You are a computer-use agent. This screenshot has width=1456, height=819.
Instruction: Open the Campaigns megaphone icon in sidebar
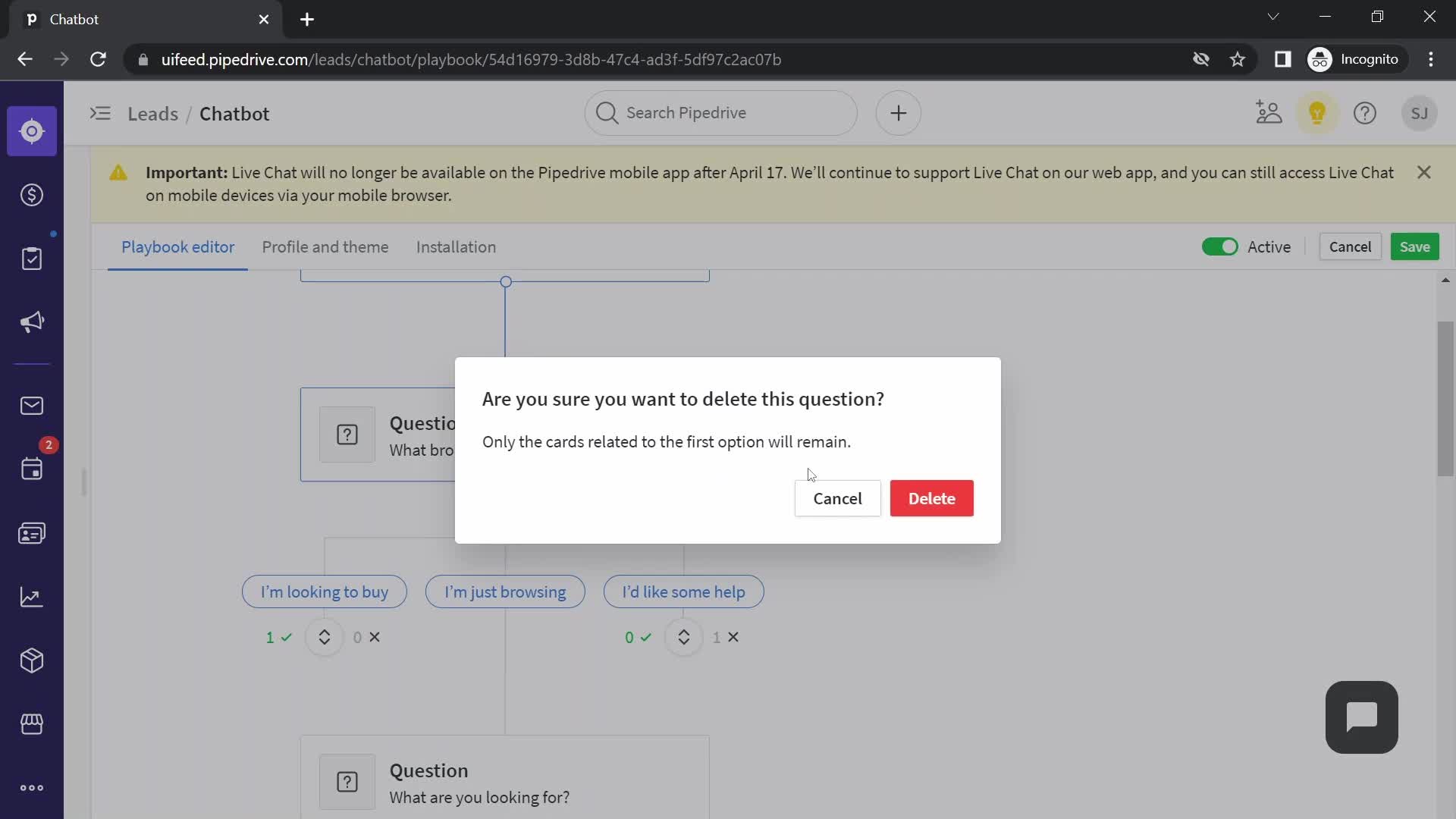click(32, 322)
